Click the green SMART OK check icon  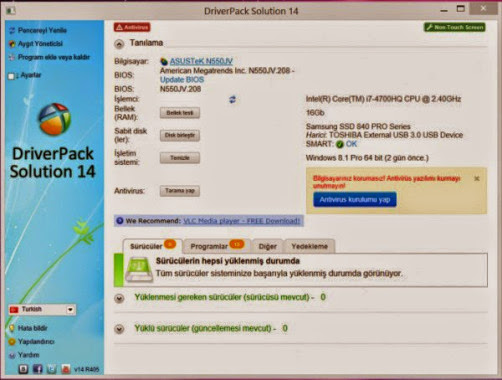click(340, 144)
